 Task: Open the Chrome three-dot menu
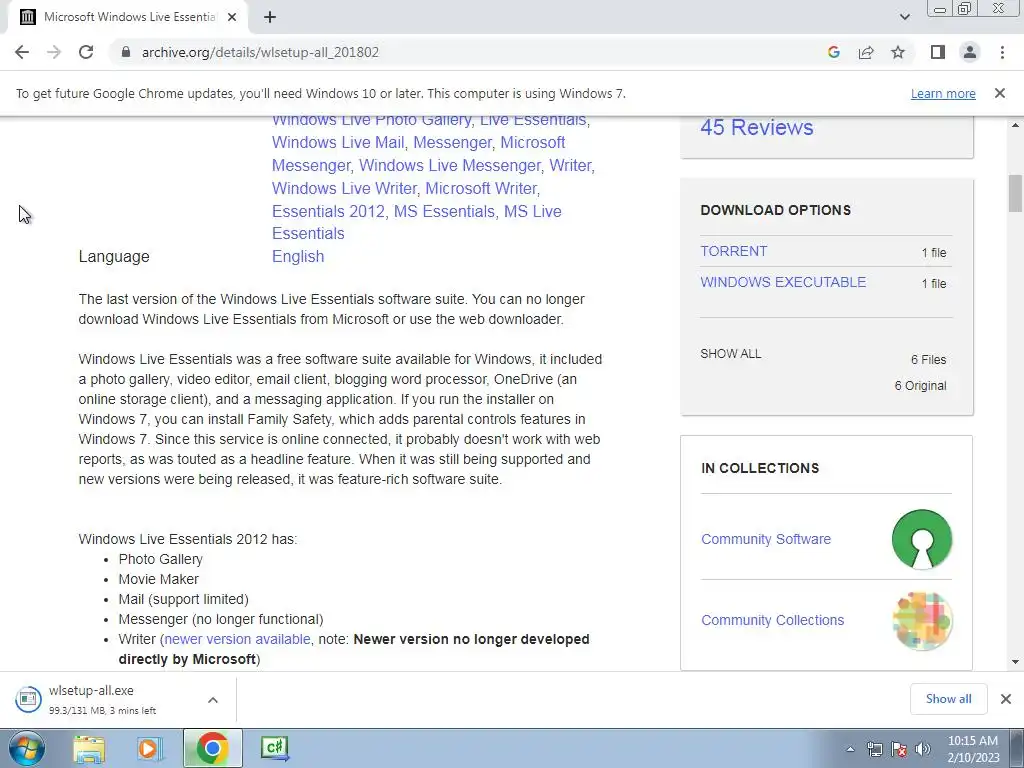point(1002,52)
